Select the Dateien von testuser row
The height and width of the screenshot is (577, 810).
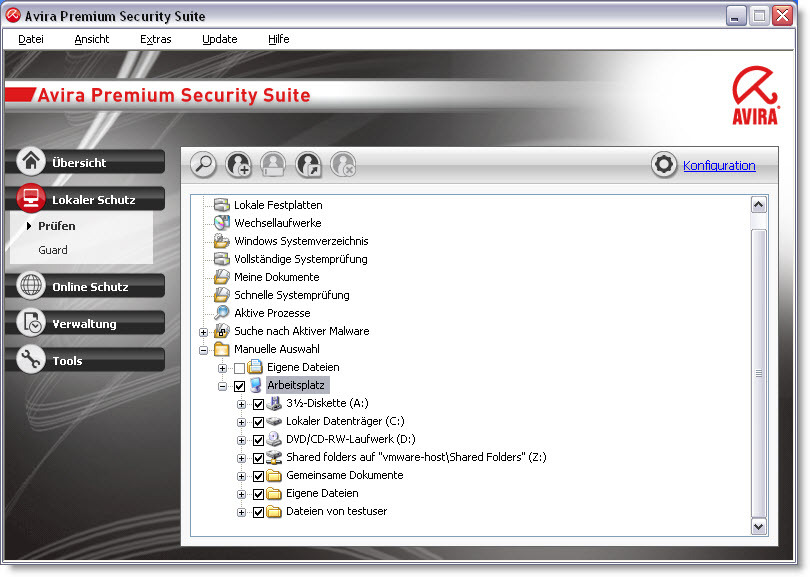[336, 511]
